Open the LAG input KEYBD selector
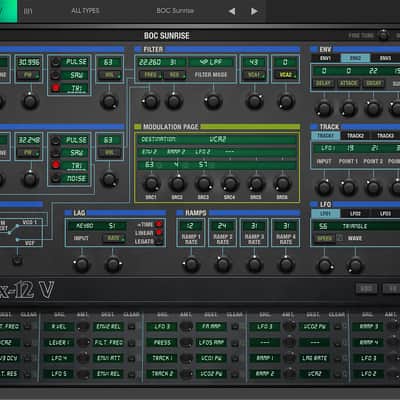This screenshot has height=400, width=400. tap(97, 226)
